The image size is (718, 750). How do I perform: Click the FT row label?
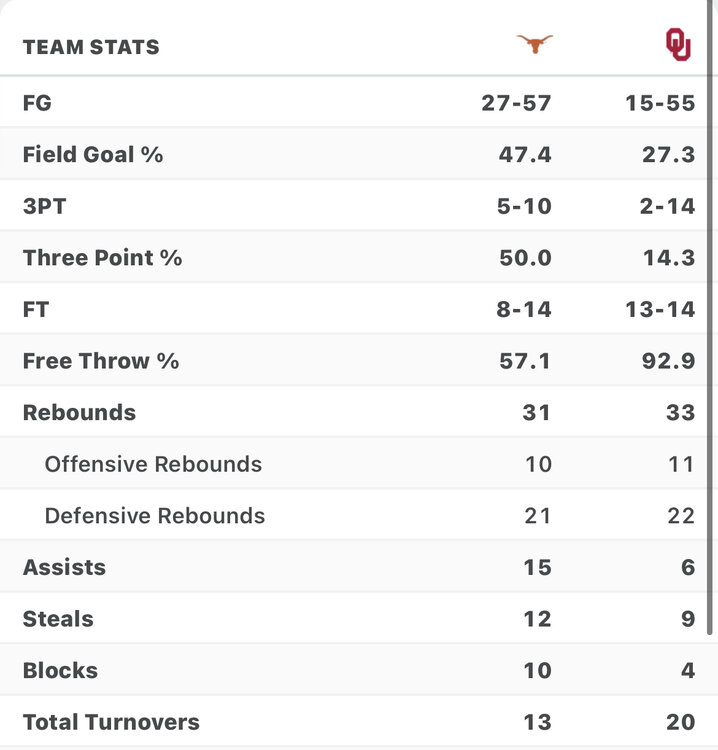37,309
